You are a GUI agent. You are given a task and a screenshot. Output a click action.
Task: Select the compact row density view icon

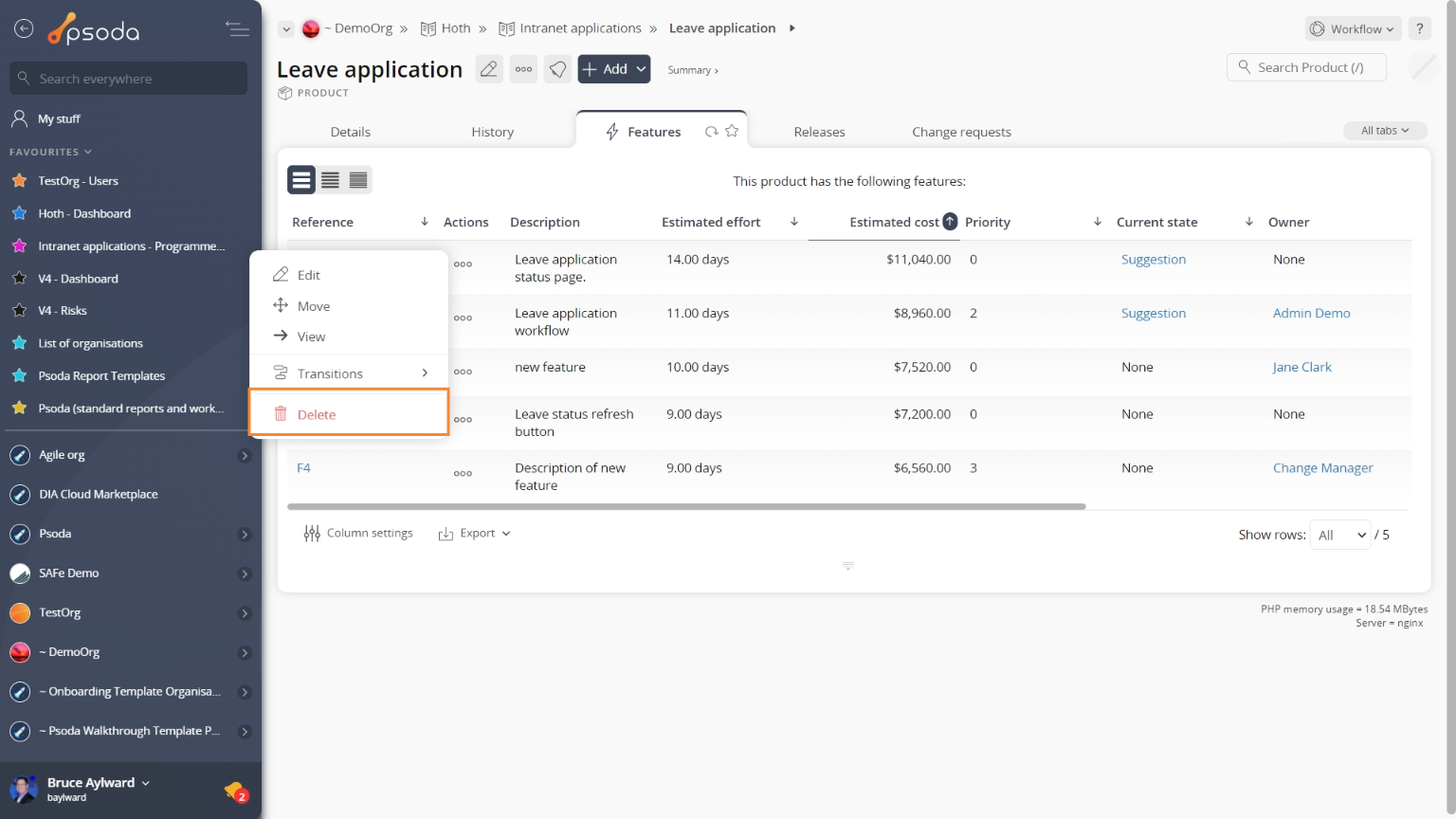pyautogui.click(x=358, y=180)
